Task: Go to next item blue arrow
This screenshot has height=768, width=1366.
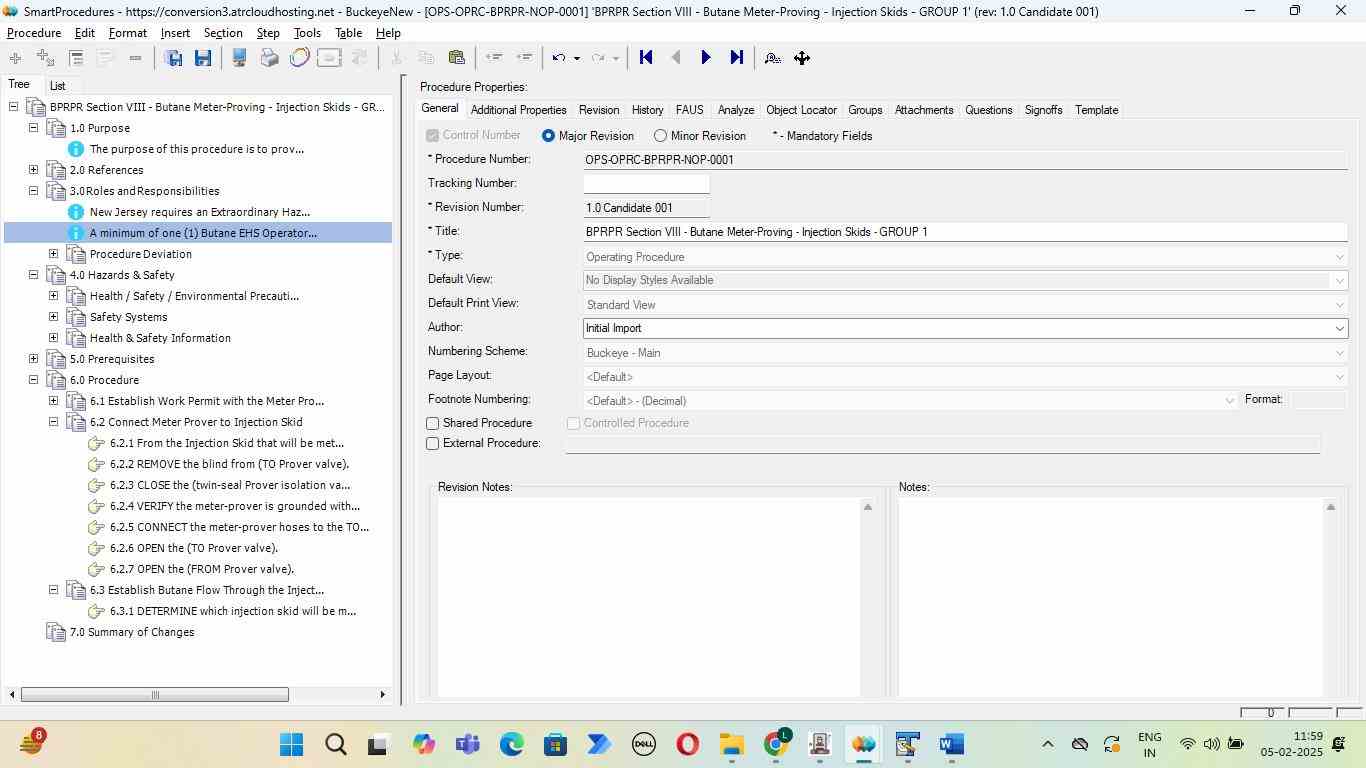Action: click(706, 58)
